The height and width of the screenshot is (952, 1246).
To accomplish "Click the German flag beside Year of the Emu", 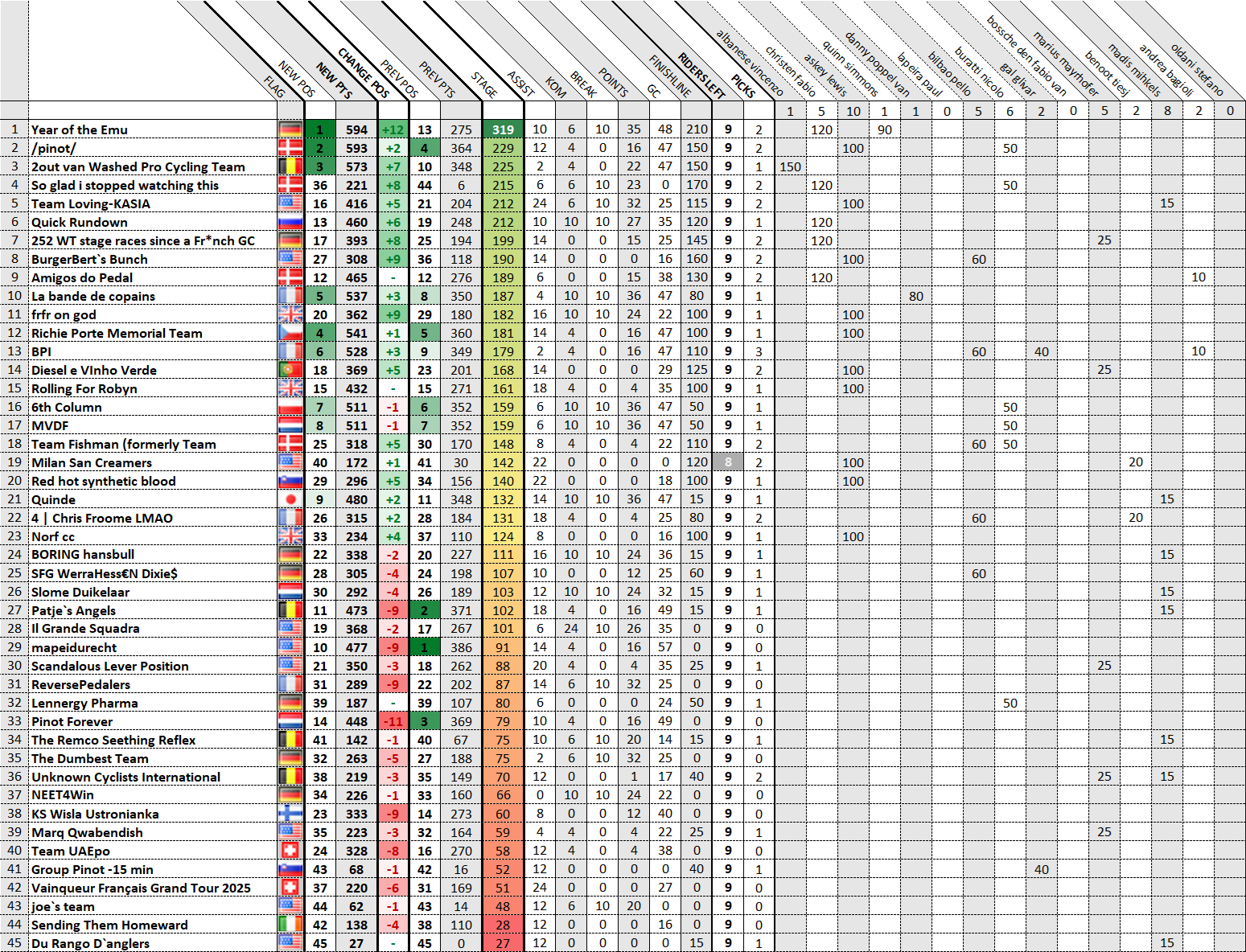I will [290, 129].
